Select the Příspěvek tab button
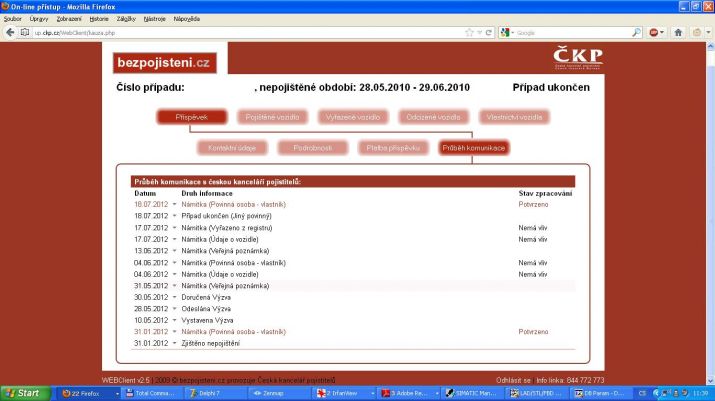Viewport: 715px width, 401px height. (192, 117)
